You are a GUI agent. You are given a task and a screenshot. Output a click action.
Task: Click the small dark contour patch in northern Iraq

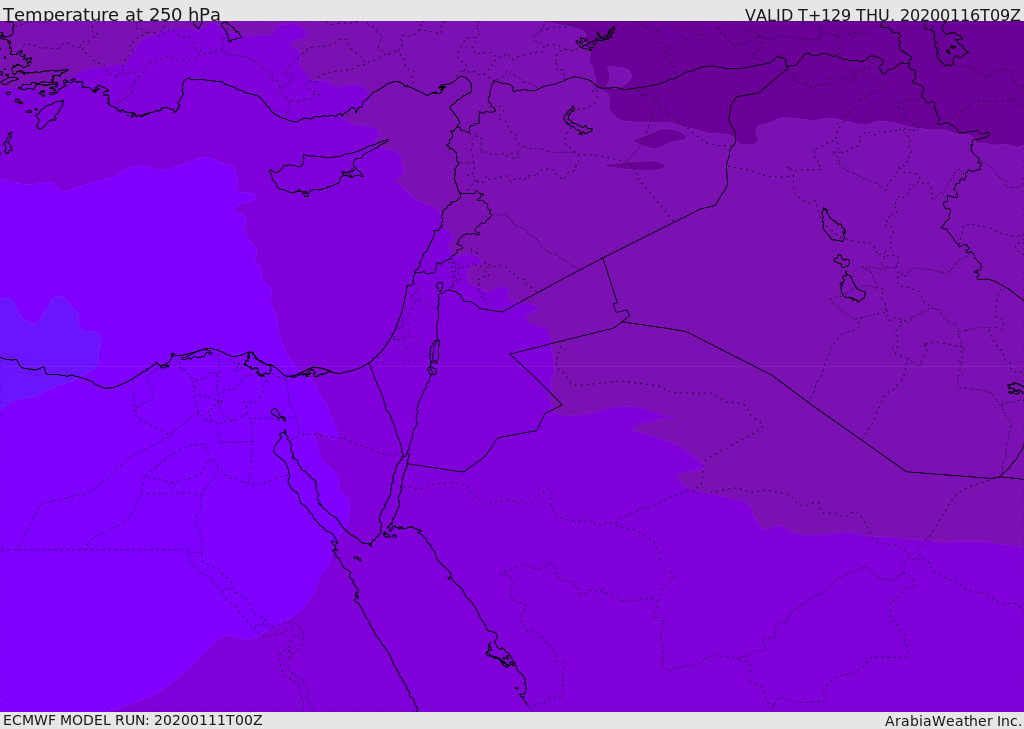coord(660,138)
